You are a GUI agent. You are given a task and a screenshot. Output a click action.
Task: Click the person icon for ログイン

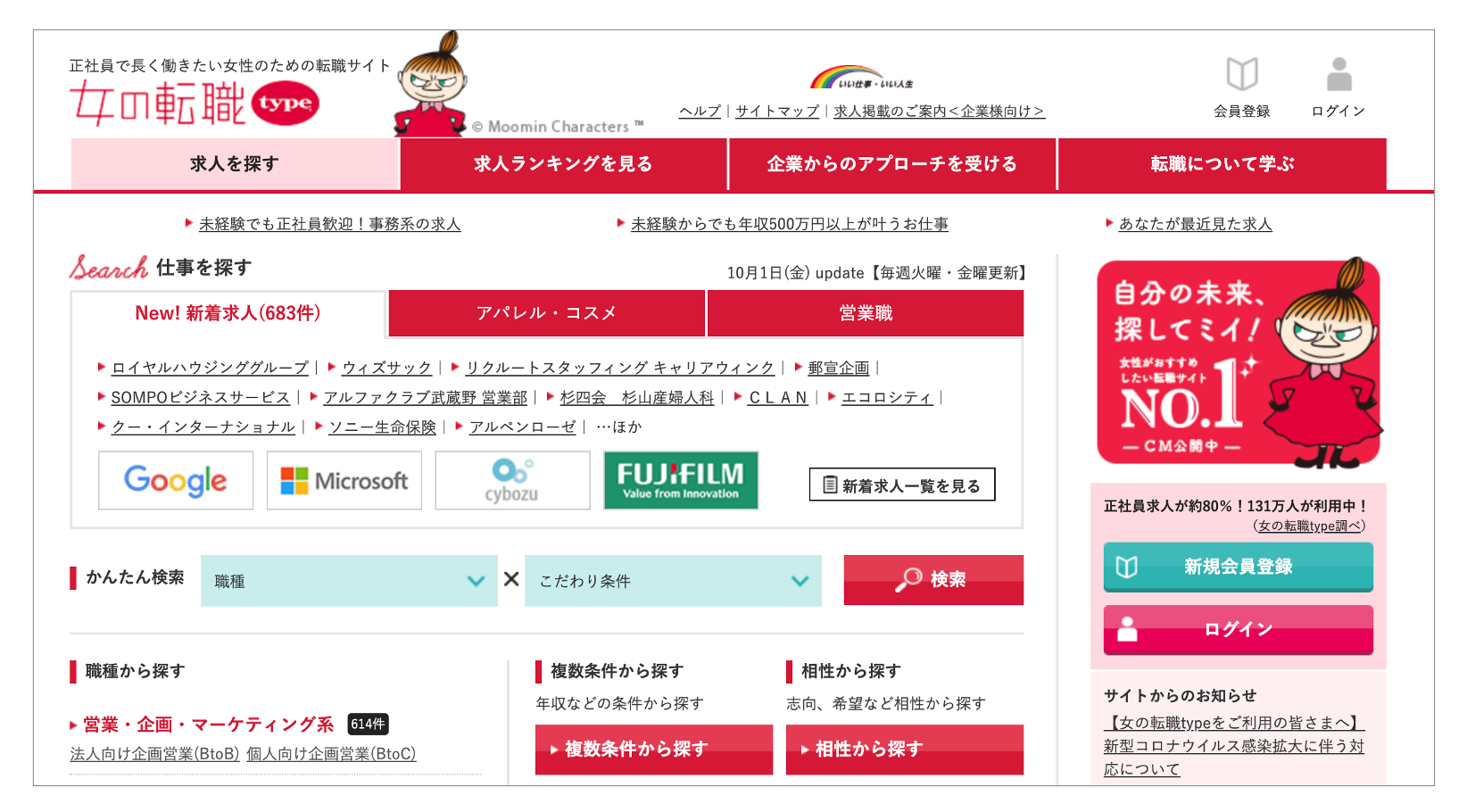tap(1339, 75)
